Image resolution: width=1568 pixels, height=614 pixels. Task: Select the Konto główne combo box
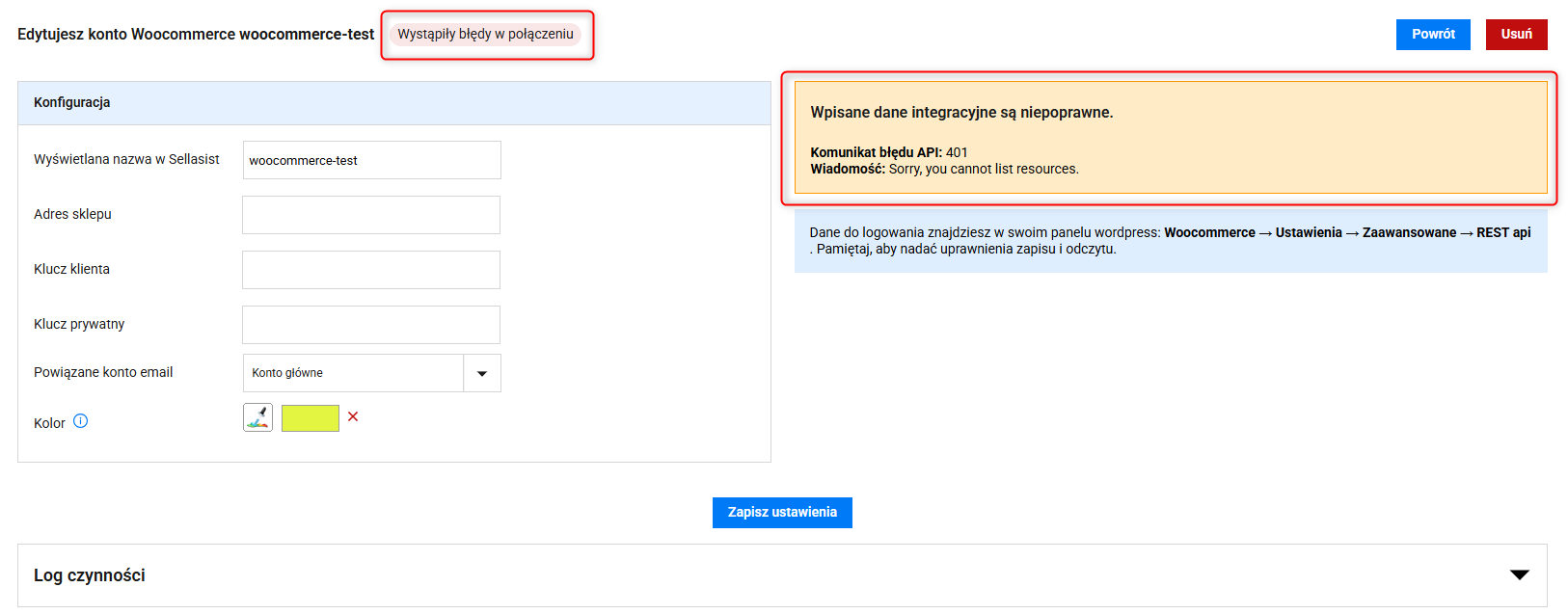[353, 373]
